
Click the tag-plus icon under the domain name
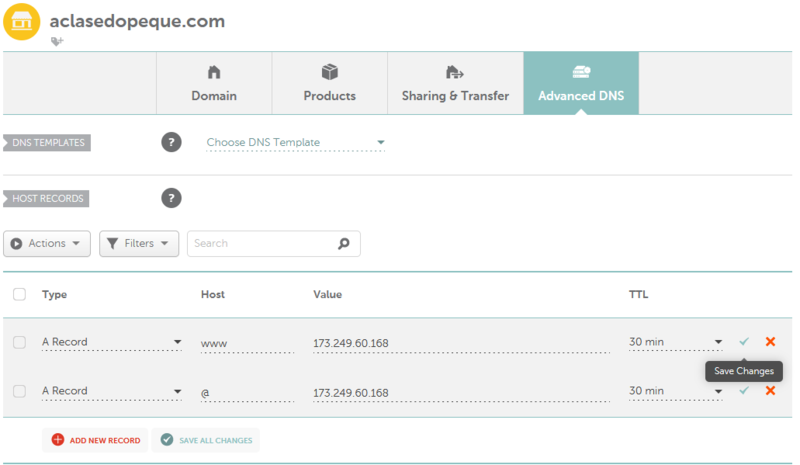(57, 41)
